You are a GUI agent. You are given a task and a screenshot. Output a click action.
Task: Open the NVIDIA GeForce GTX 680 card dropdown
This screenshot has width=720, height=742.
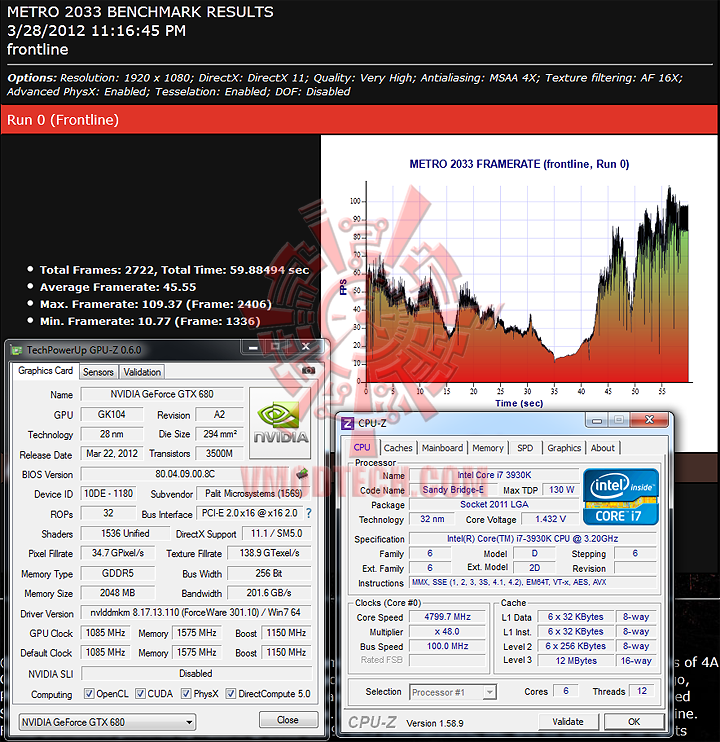click(x=107, y=722)
